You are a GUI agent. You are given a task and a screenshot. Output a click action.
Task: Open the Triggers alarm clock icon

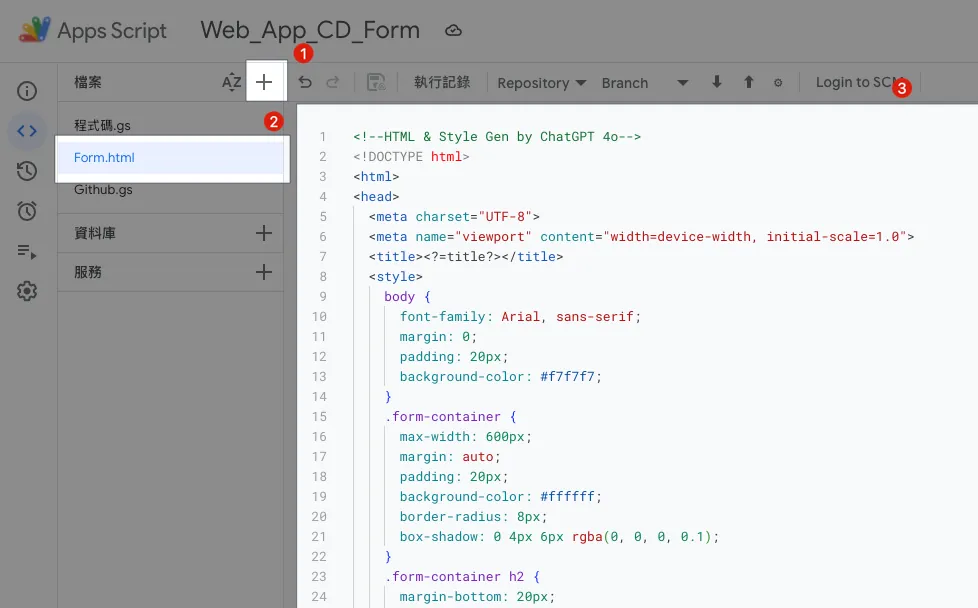pyautogui.click(x=27, y=211)
